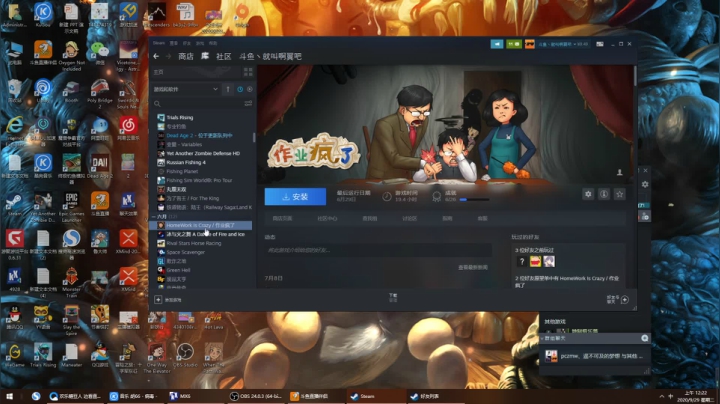Open Internet Explorer desktop icon
This screenshot has width=720, height=404.
tap(14, 129)
